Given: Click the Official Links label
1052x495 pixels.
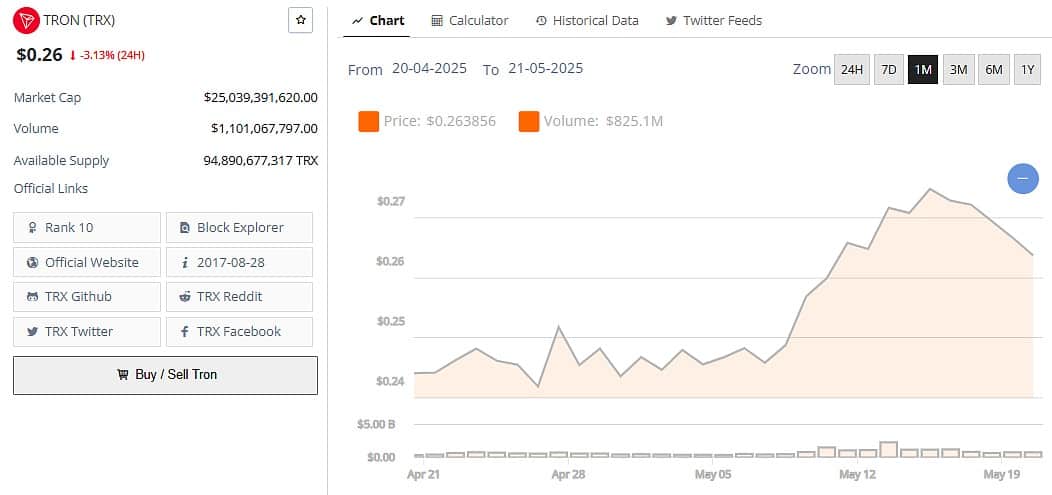Looking at the screenshot, I should click(x=51, y=188).
